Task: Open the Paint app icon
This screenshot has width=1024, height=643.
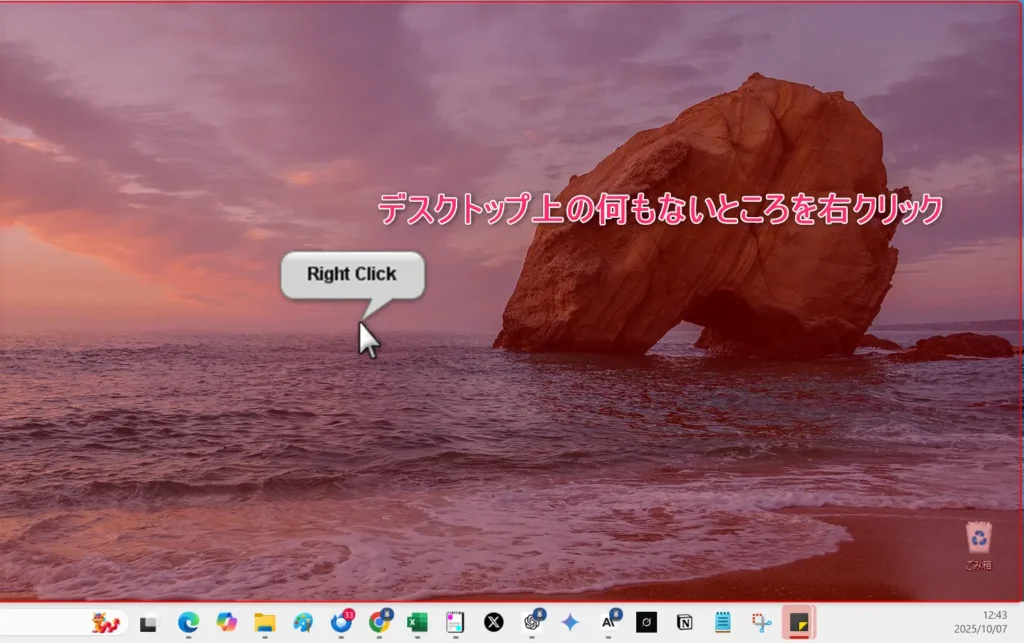Action: pyautogui.click(x=303, y=622)
